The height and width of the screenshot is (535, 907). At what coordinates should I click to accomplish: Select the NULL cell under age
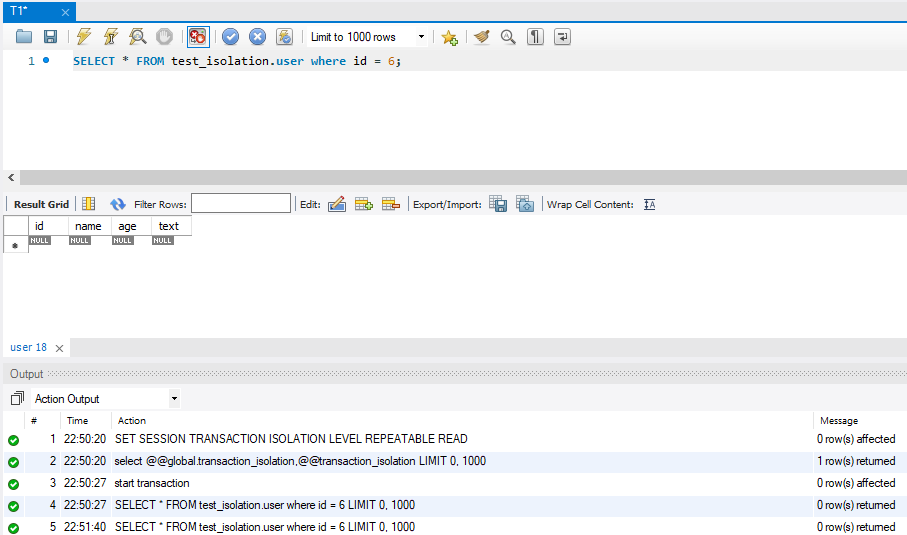tap(122, 240)
